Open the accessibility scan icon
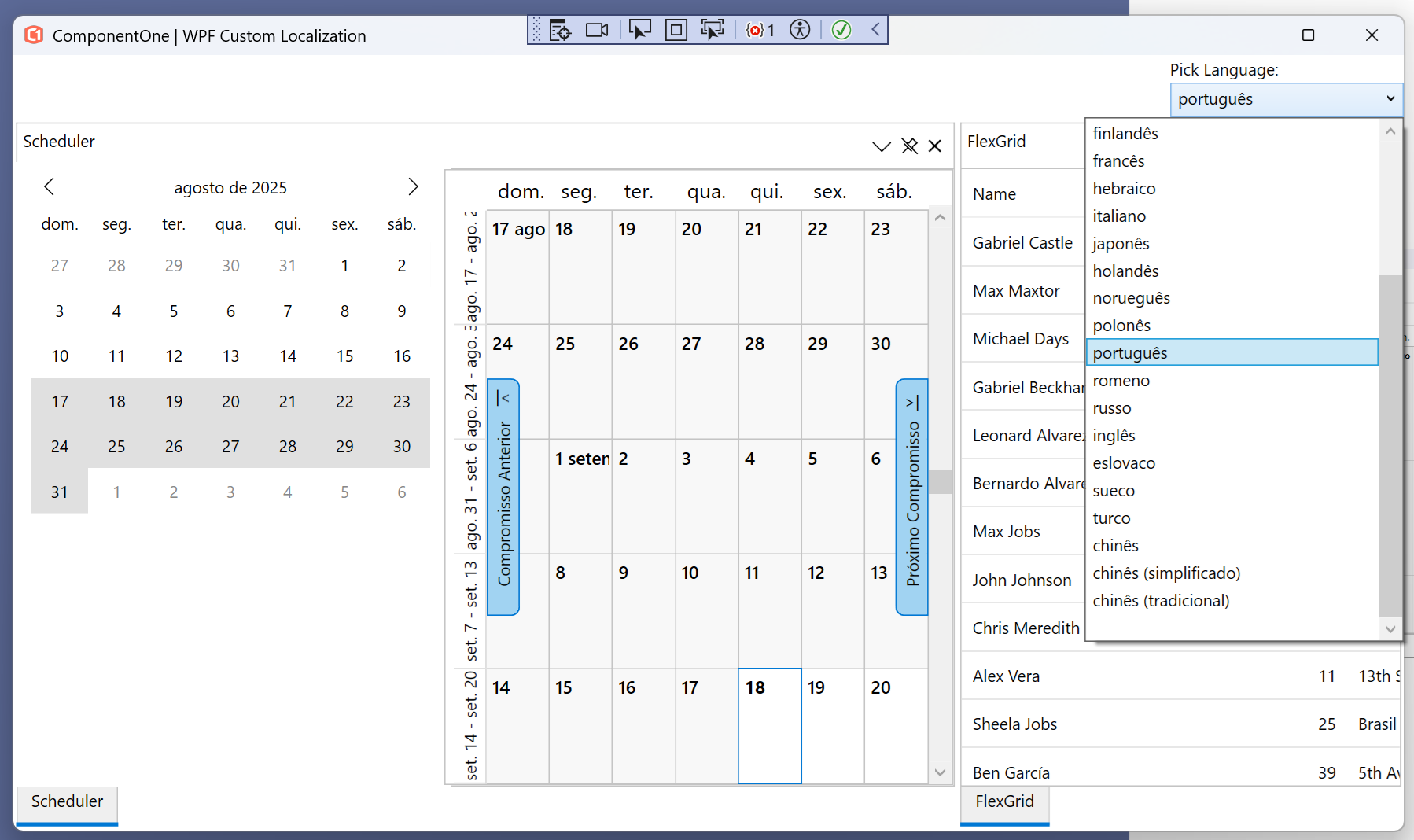1414x840 pixels. point(800,31)
